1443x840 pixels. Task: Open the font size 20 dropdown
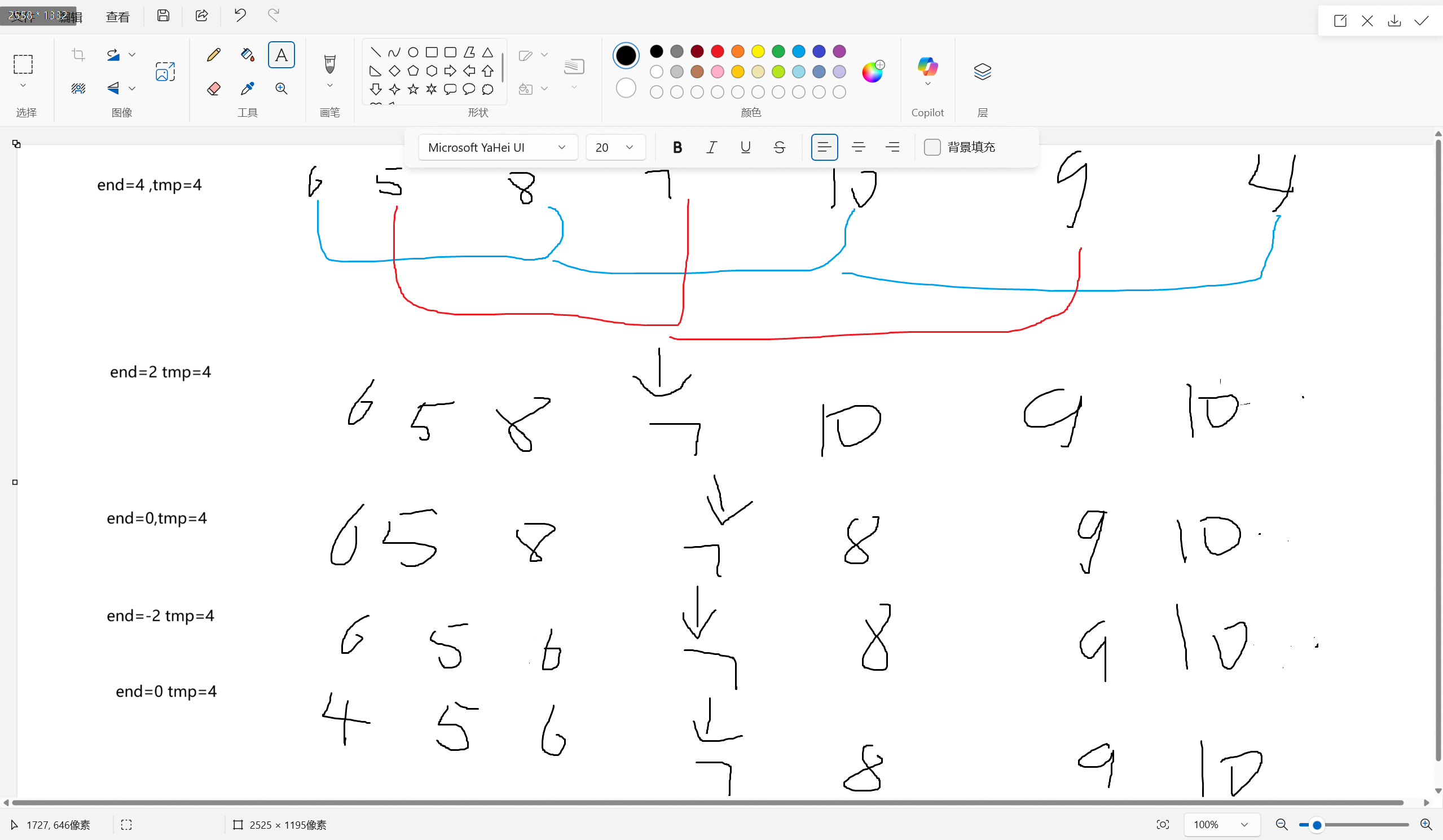pos(615,147)
